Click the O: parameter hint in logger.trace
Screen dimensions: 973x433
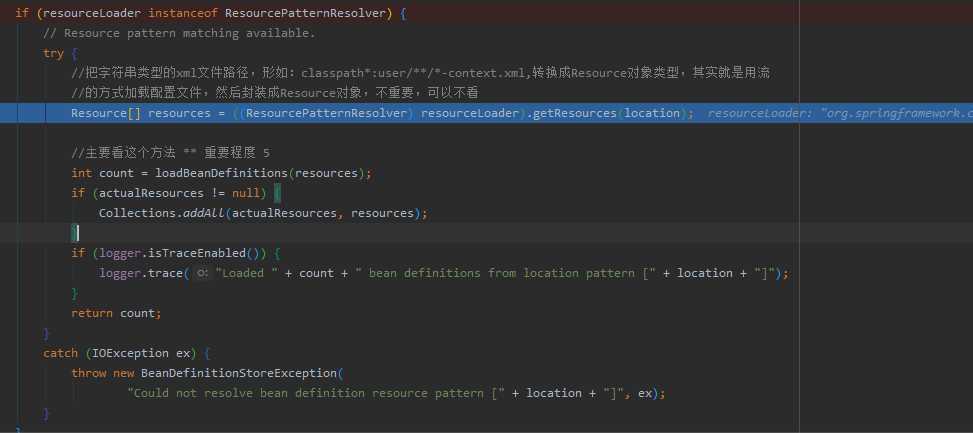(202, 273)
